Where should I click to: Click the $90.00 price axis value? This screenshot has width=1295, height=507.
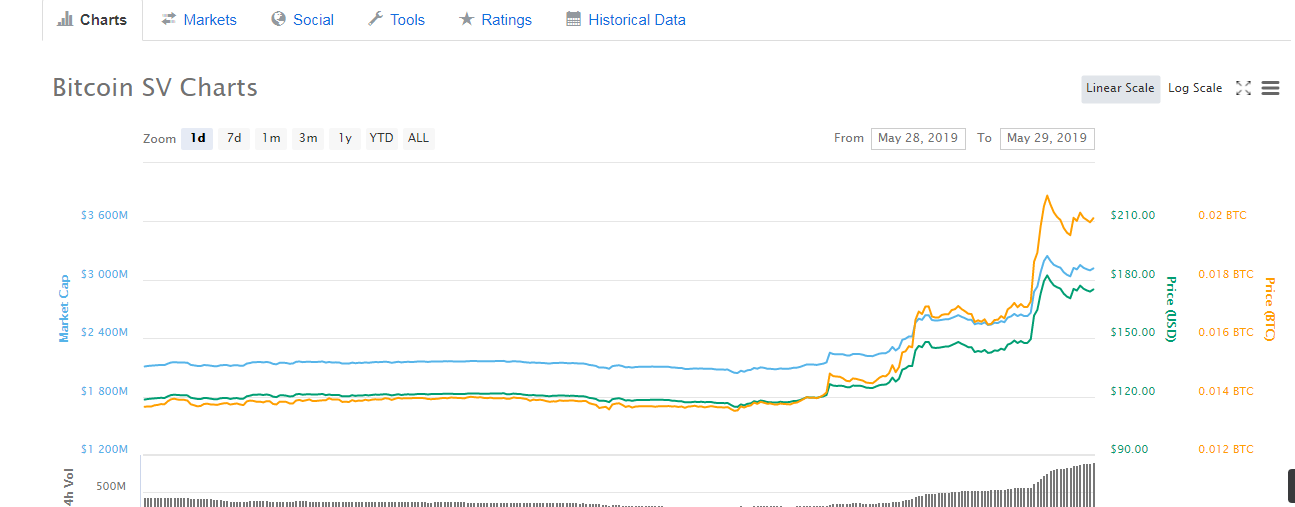click(1129, 449)
